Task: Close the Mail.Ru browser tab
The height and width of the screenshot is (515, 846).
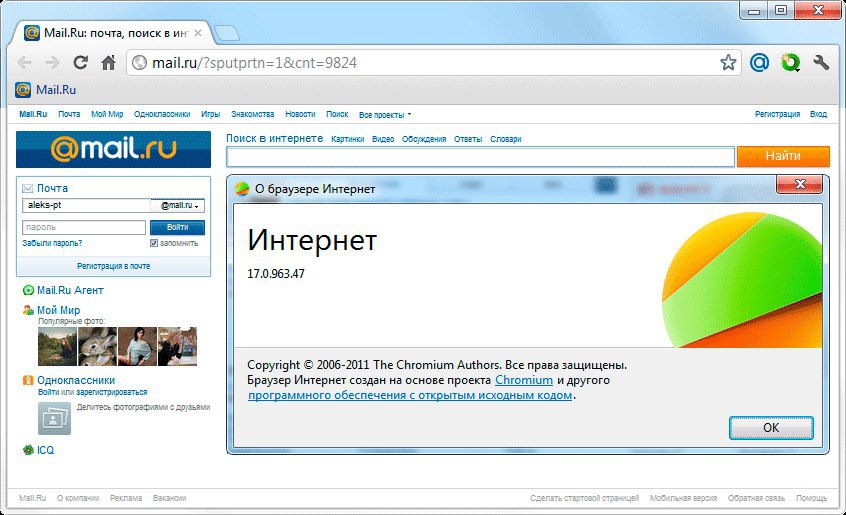Action: 198,33
